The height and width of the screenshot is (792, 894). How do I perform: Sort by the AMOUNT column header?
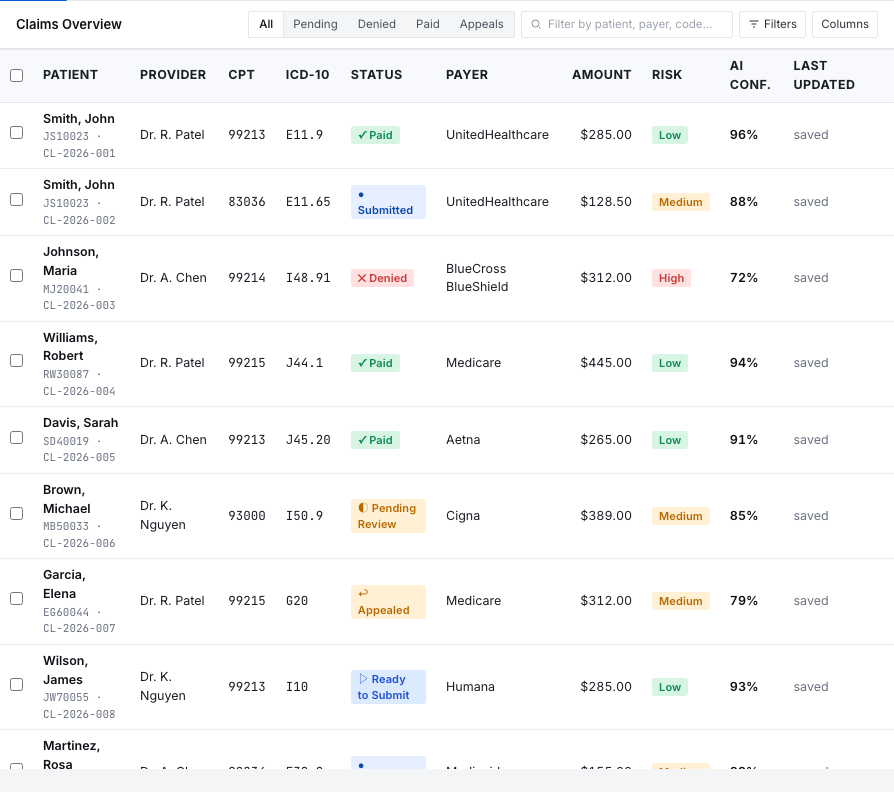tap(602, 75)
